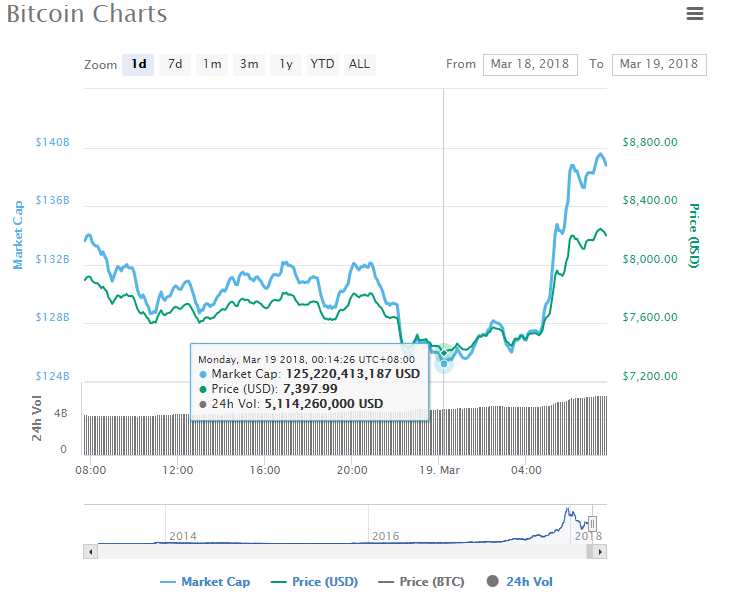Click the navigator range handle near 2018
Screen dimensions: 738x597
(593, 524)
